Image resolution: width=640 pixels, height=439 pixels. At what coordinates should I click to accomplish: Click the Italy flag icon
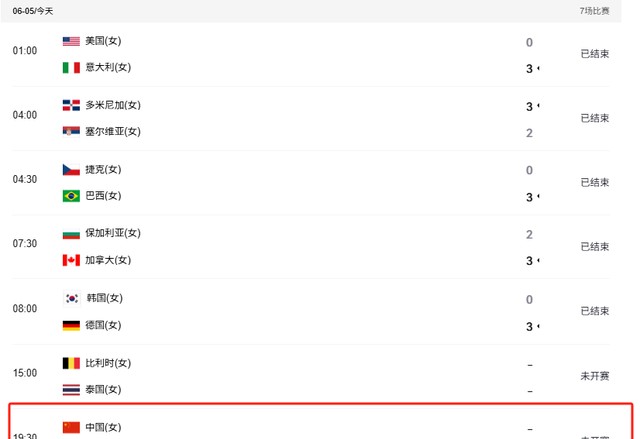click(71, 68)
